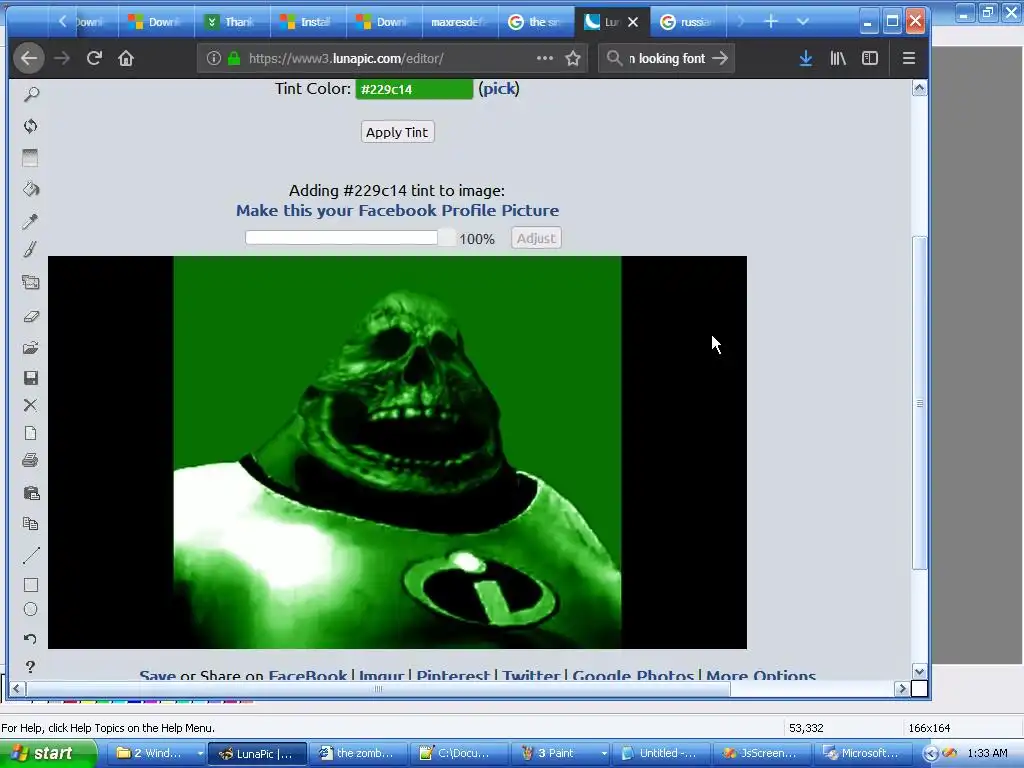Image resolution: width=1024 pixels, height=768 pixels.
Task: Click the More Options link
Action: point(761,675)
